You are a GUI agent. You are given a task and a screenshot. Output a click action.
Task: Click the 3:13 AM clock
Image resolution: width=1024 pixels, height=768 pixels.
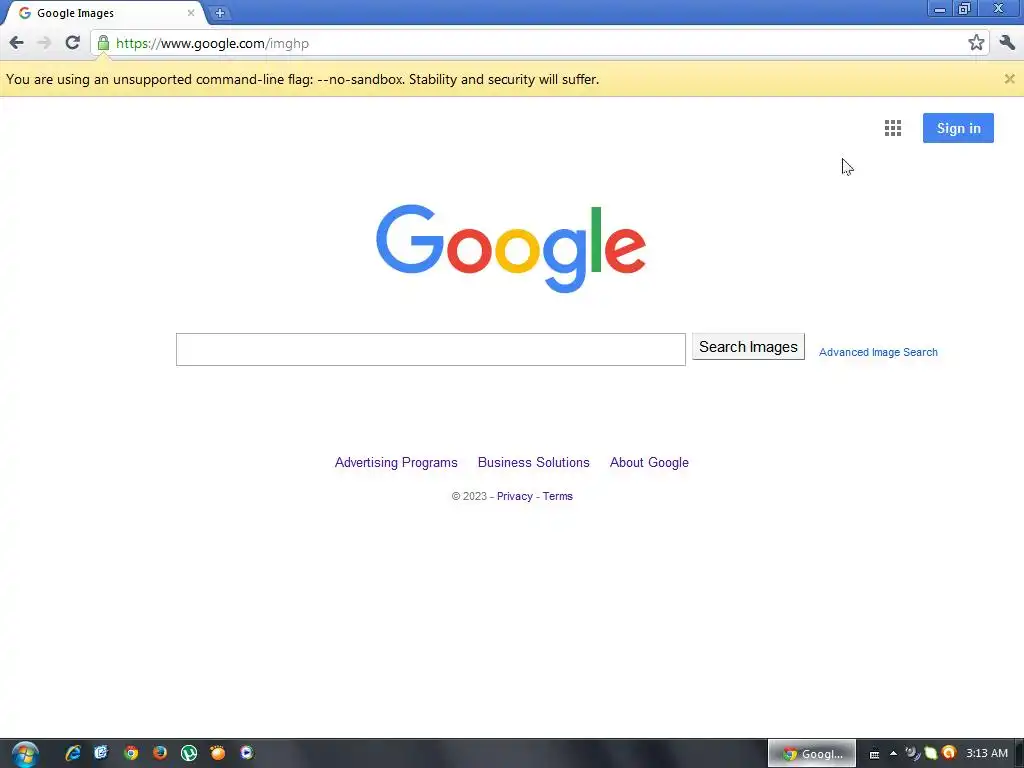click(x=987, y=753)
